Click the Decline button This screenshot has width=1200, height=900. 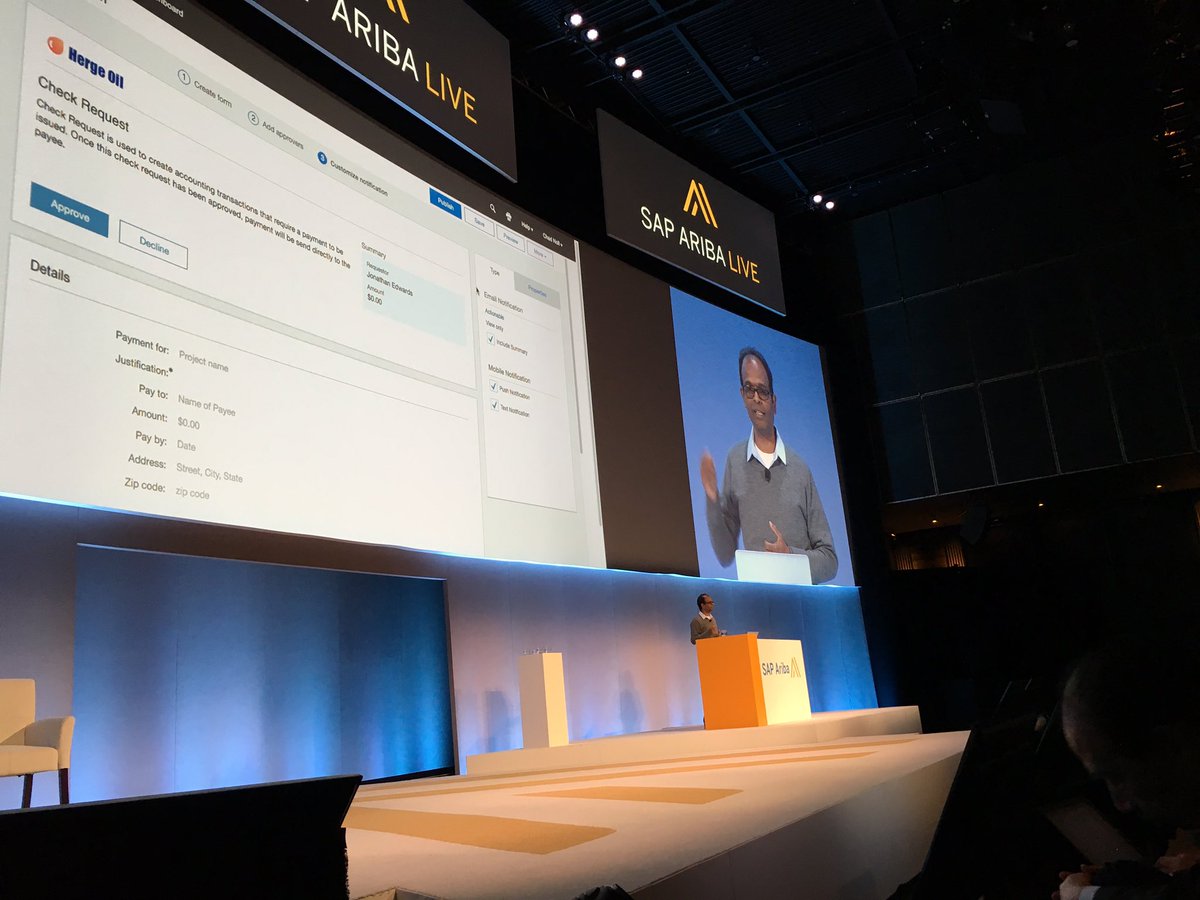tap(153, 244)
